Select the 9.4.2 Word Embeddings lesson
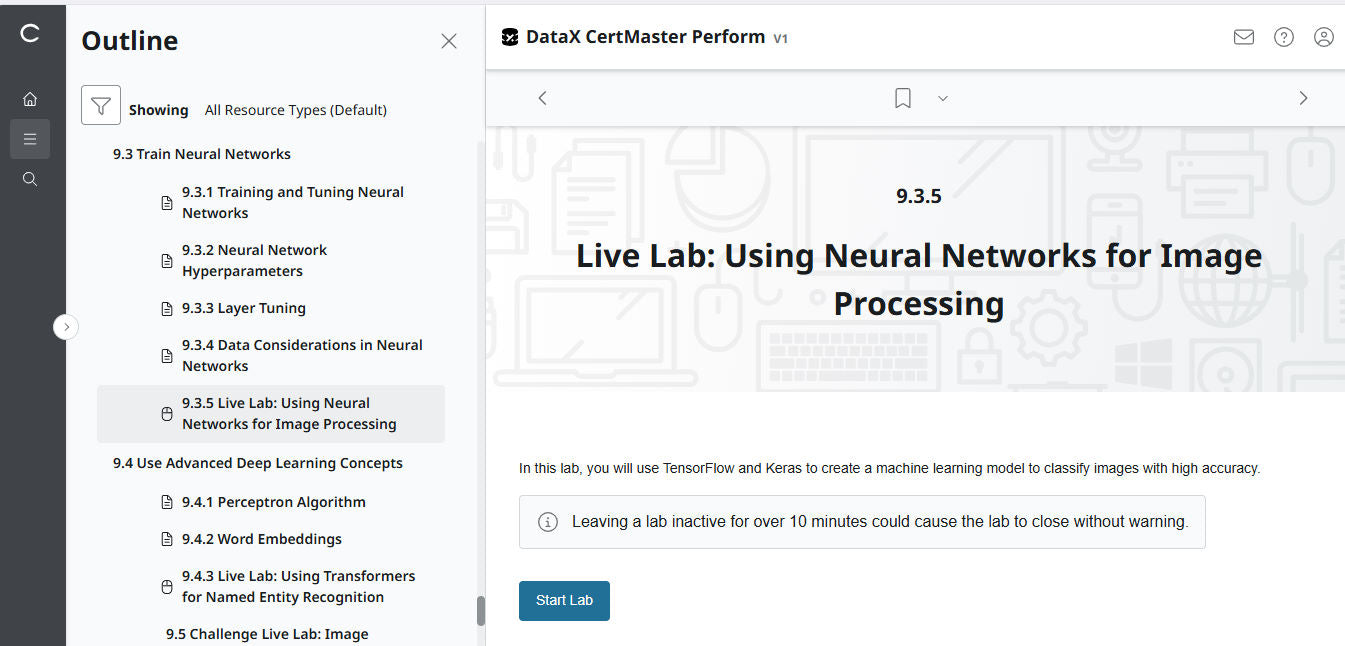The height and width of the screenshot is (646, 1345). tap(260, 539)
